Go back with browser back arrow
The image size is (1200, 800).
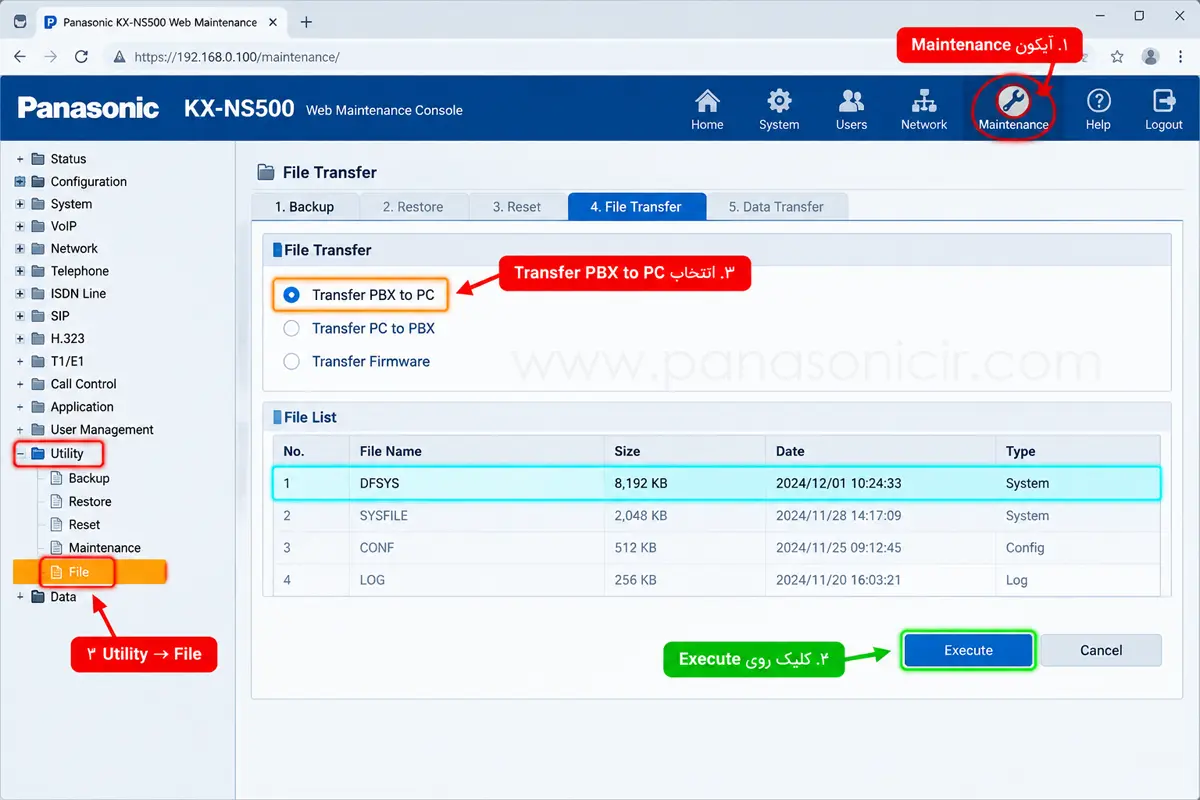pos(20,57)
